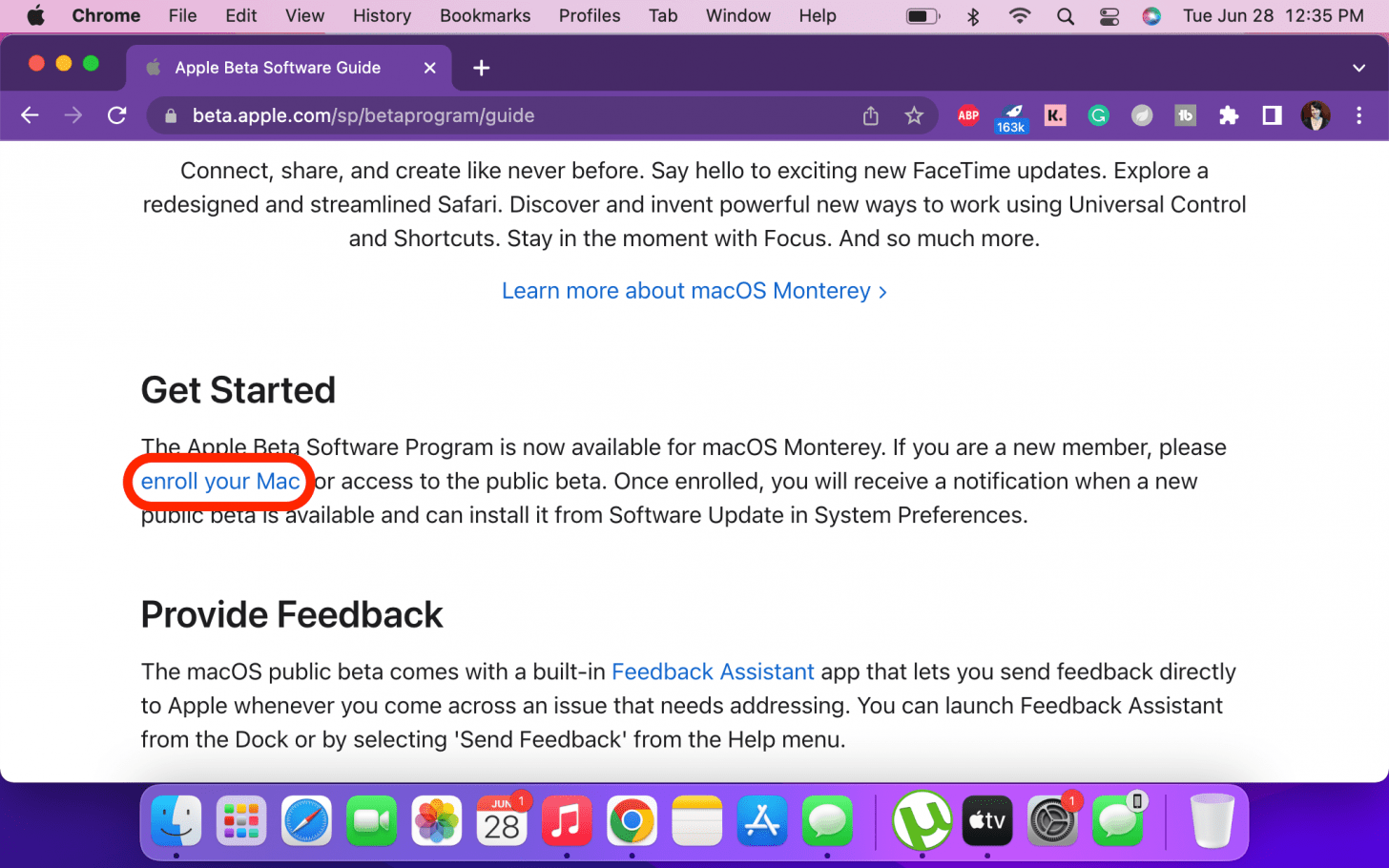The height and width of the screenshot is (868, 1389).
Task: Open uTorrent from the Dock
Action: click(922, 821)
